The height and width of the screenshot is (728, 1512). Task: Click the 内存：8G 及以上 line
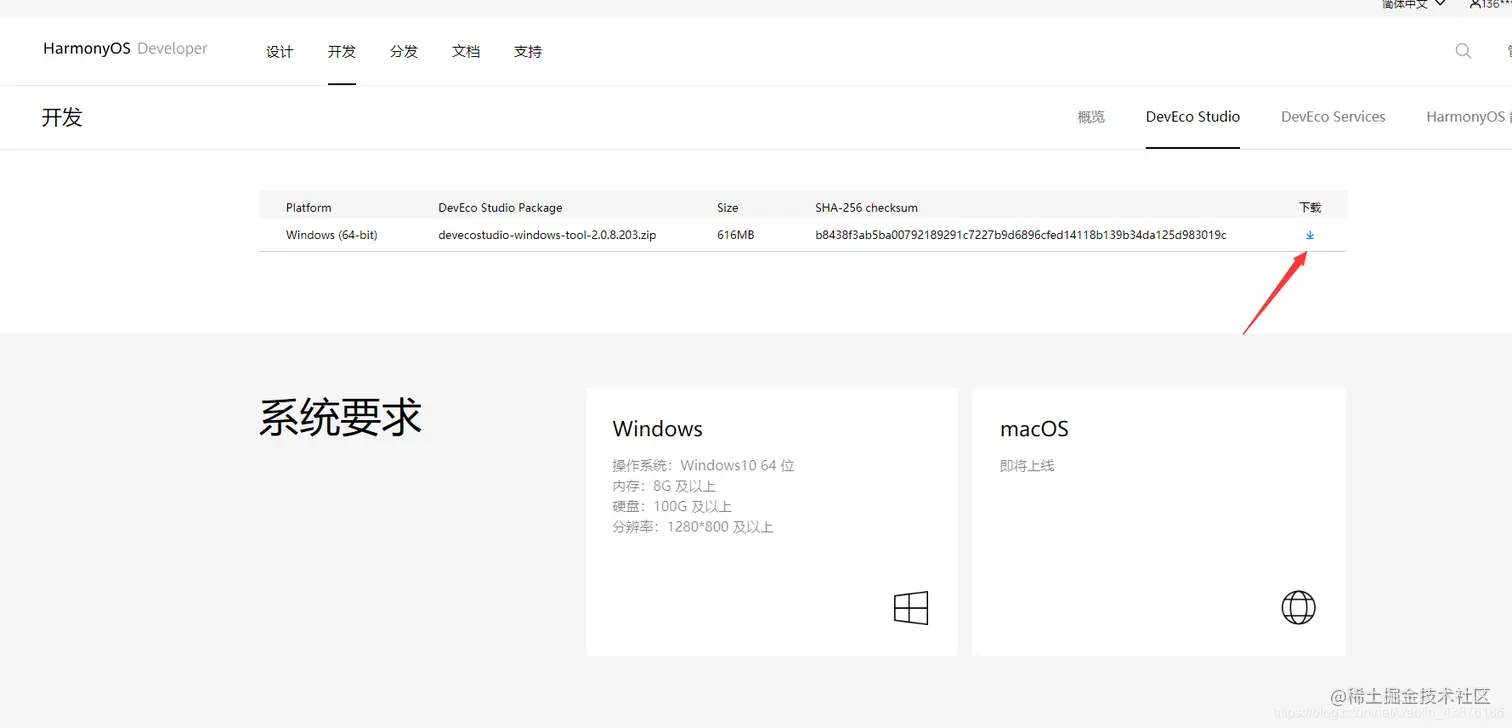click(x=664, y=486)
